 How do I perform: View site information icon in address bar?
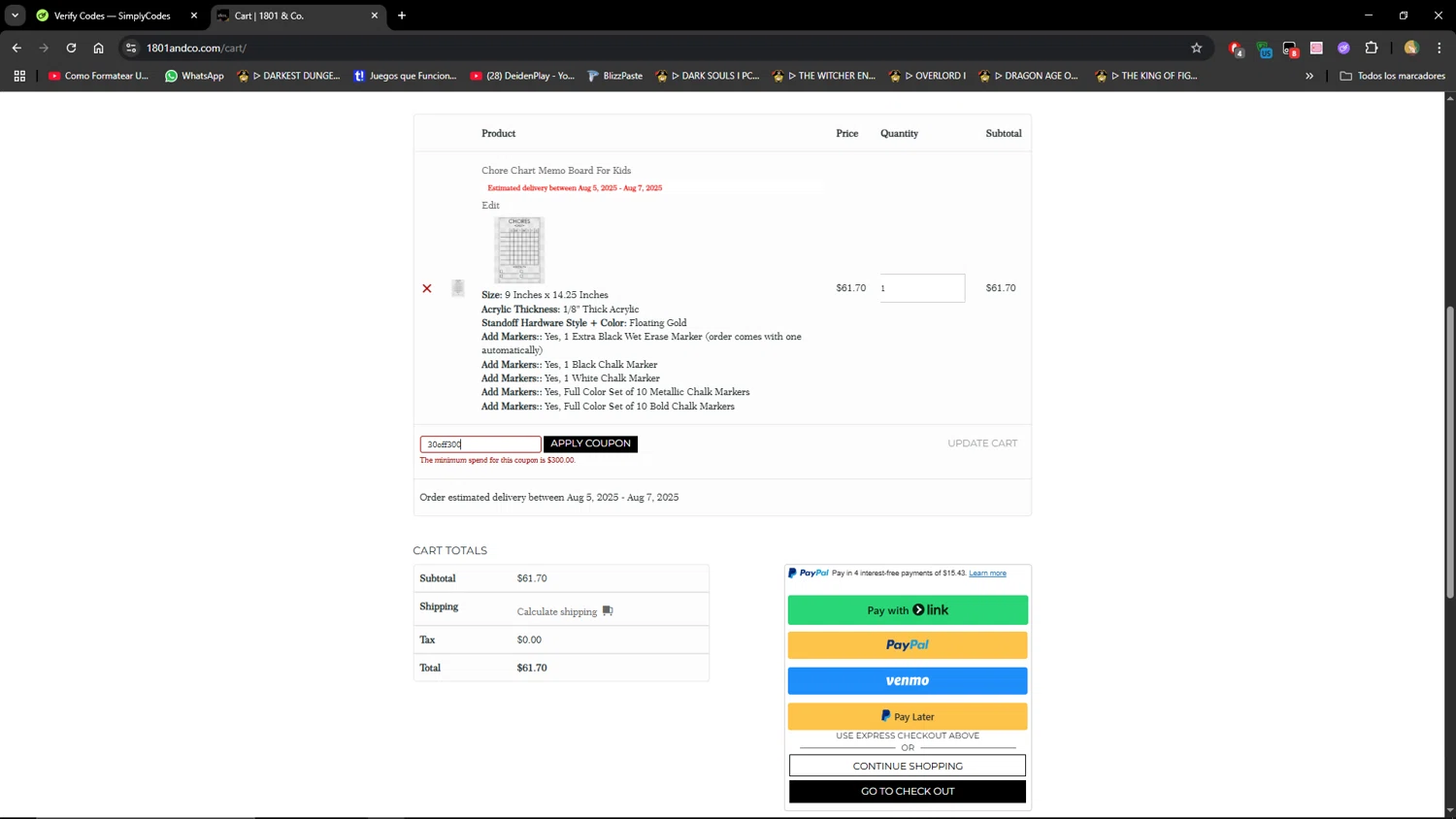pos(131,48)
